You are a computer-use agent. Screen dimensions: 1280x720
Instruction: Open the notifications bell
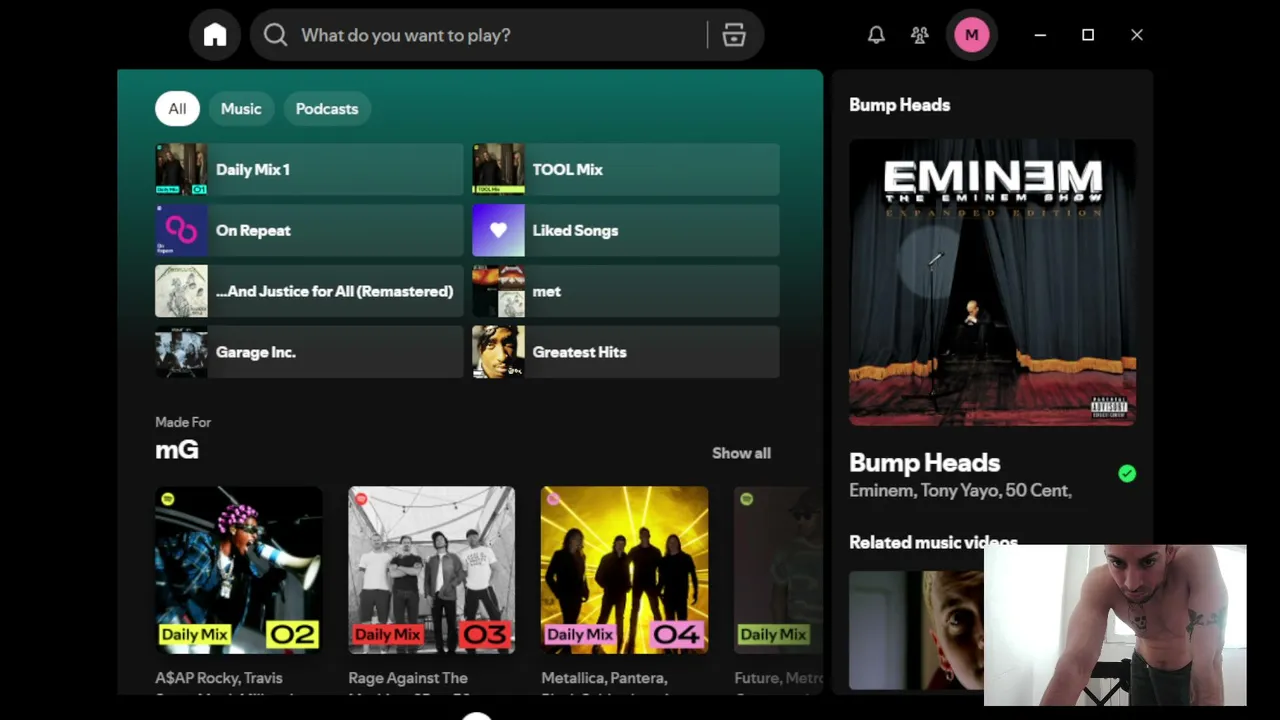[x=876, y=35]
